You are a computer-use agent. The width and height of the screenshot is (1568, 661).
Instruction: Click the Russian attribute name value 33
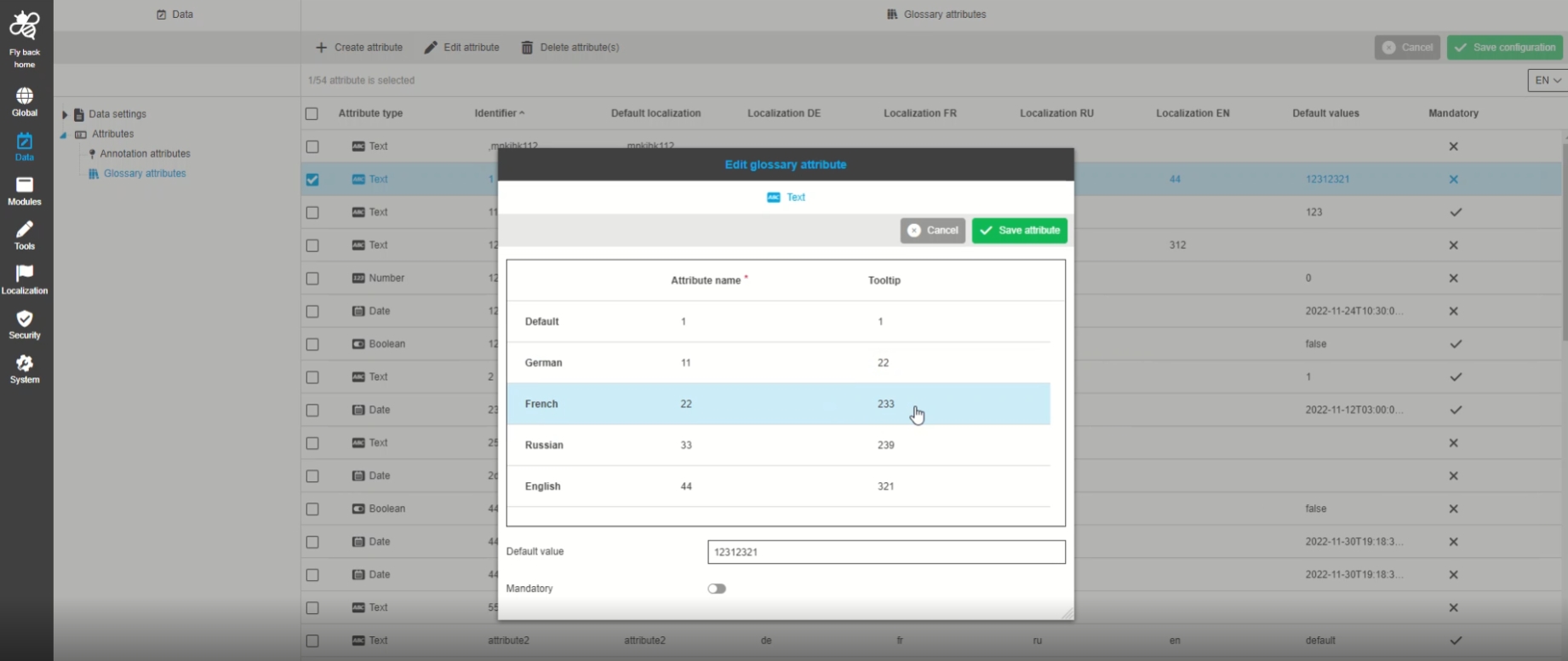[x=686, y=445]
